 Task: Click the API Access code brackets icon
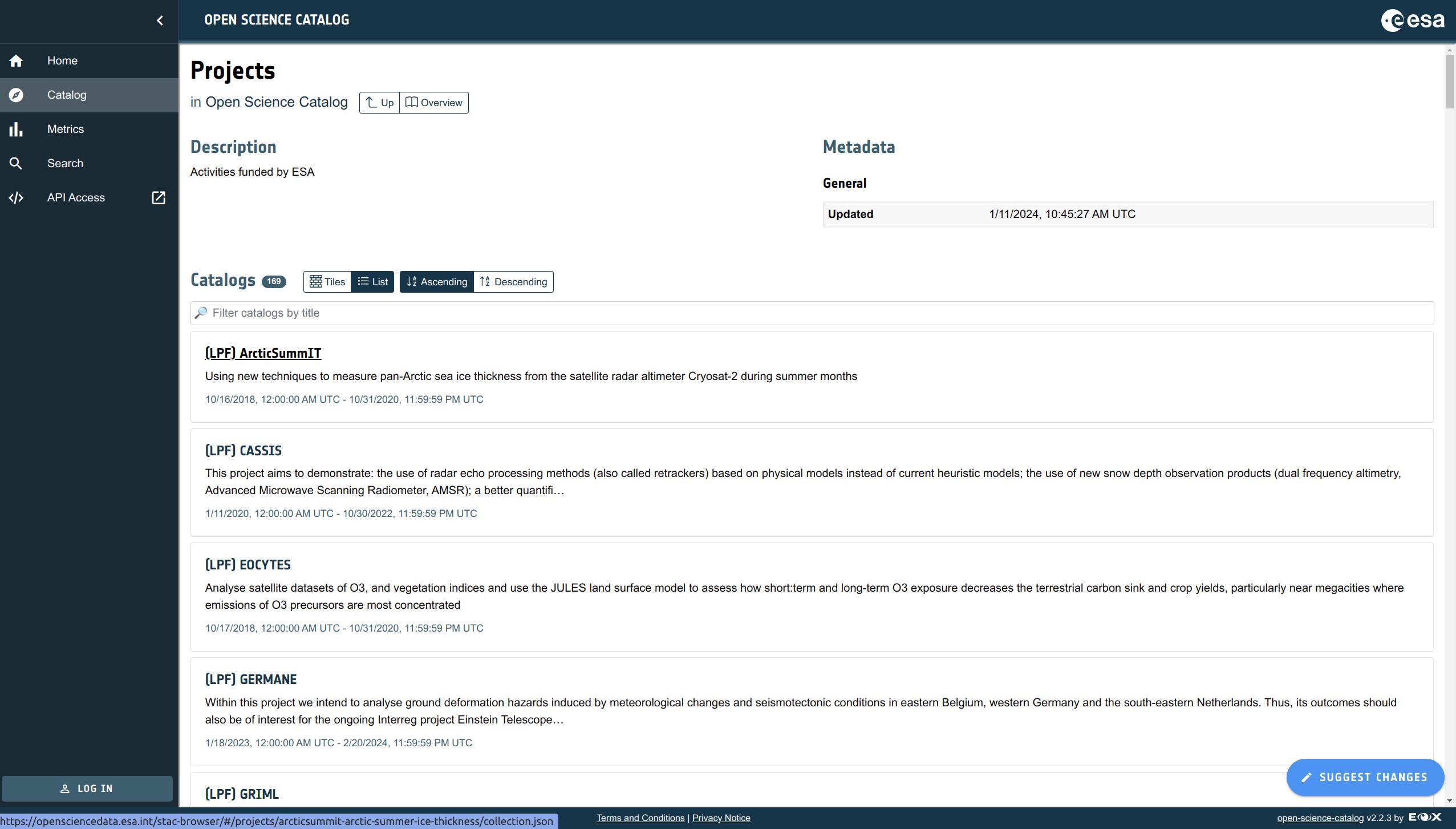pos(16,197)
